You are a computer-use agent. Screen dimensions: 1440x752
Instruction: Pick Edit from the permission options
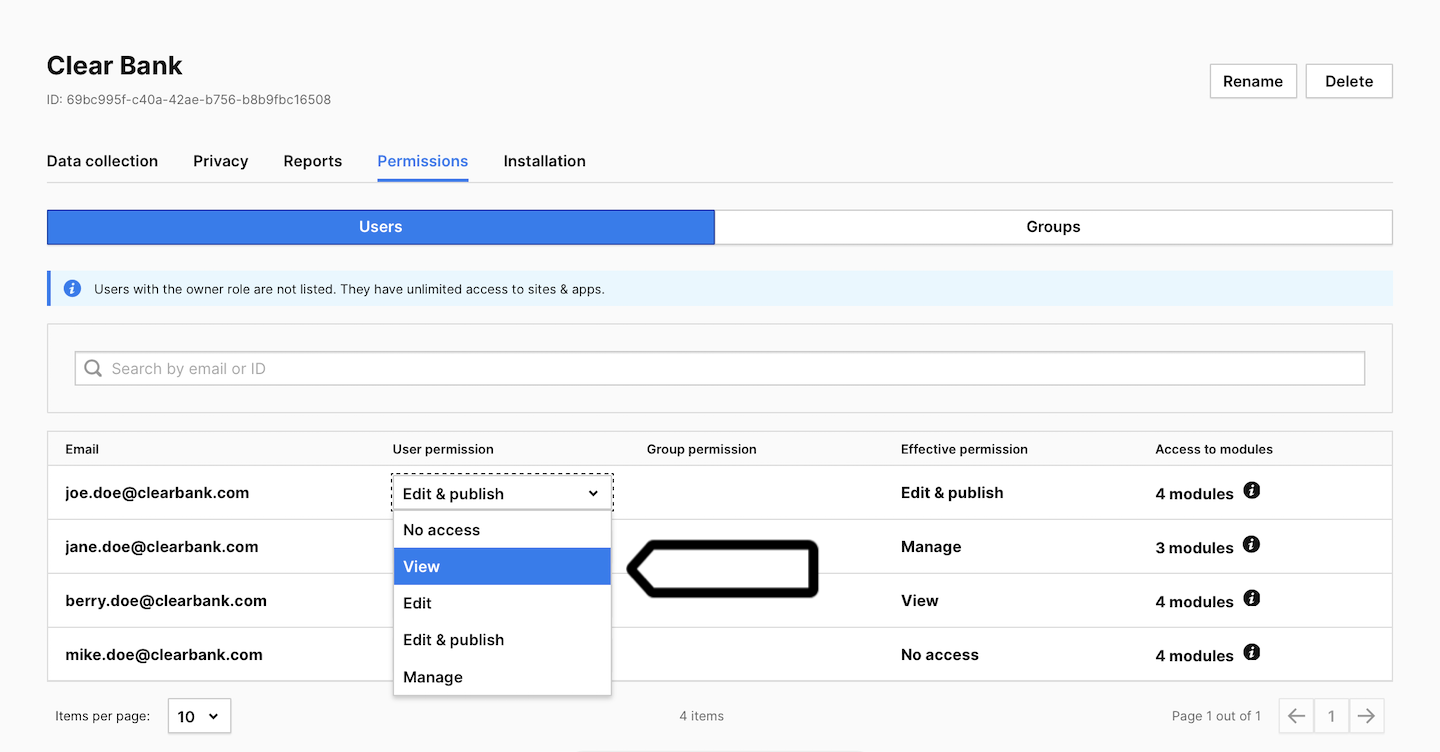pyautogui.click(x=502, y=603)
